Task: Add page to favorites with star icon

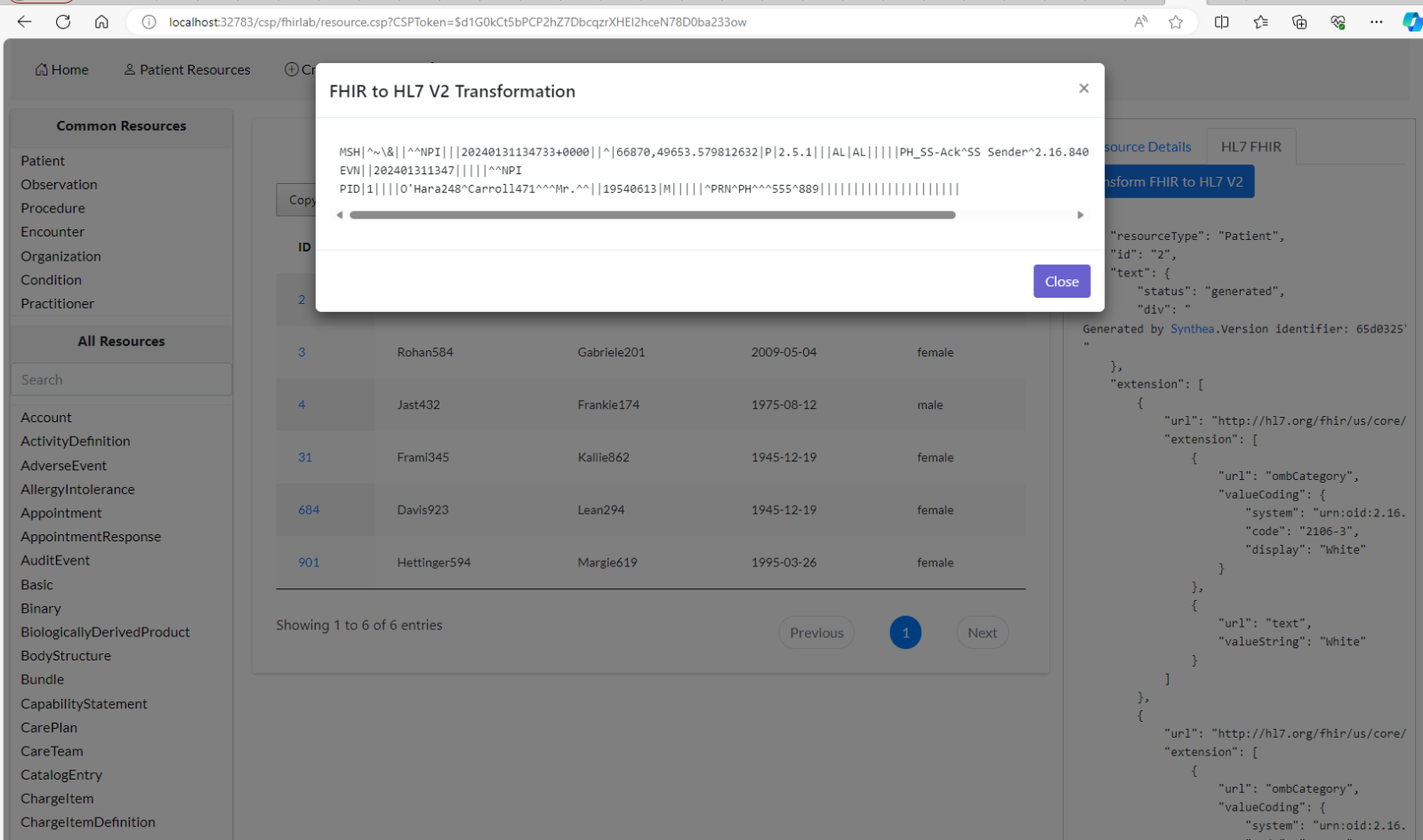Action: (1176, 22)
